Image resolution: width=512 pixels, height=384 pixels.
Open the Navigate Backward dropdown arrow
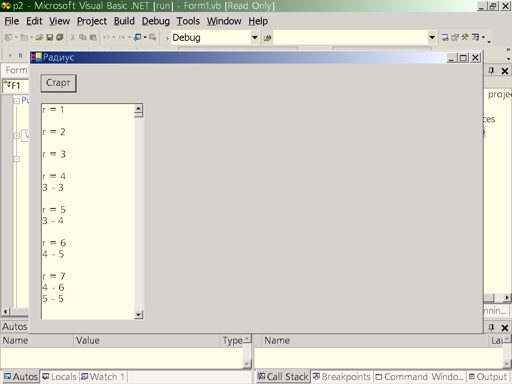[145, 37]
